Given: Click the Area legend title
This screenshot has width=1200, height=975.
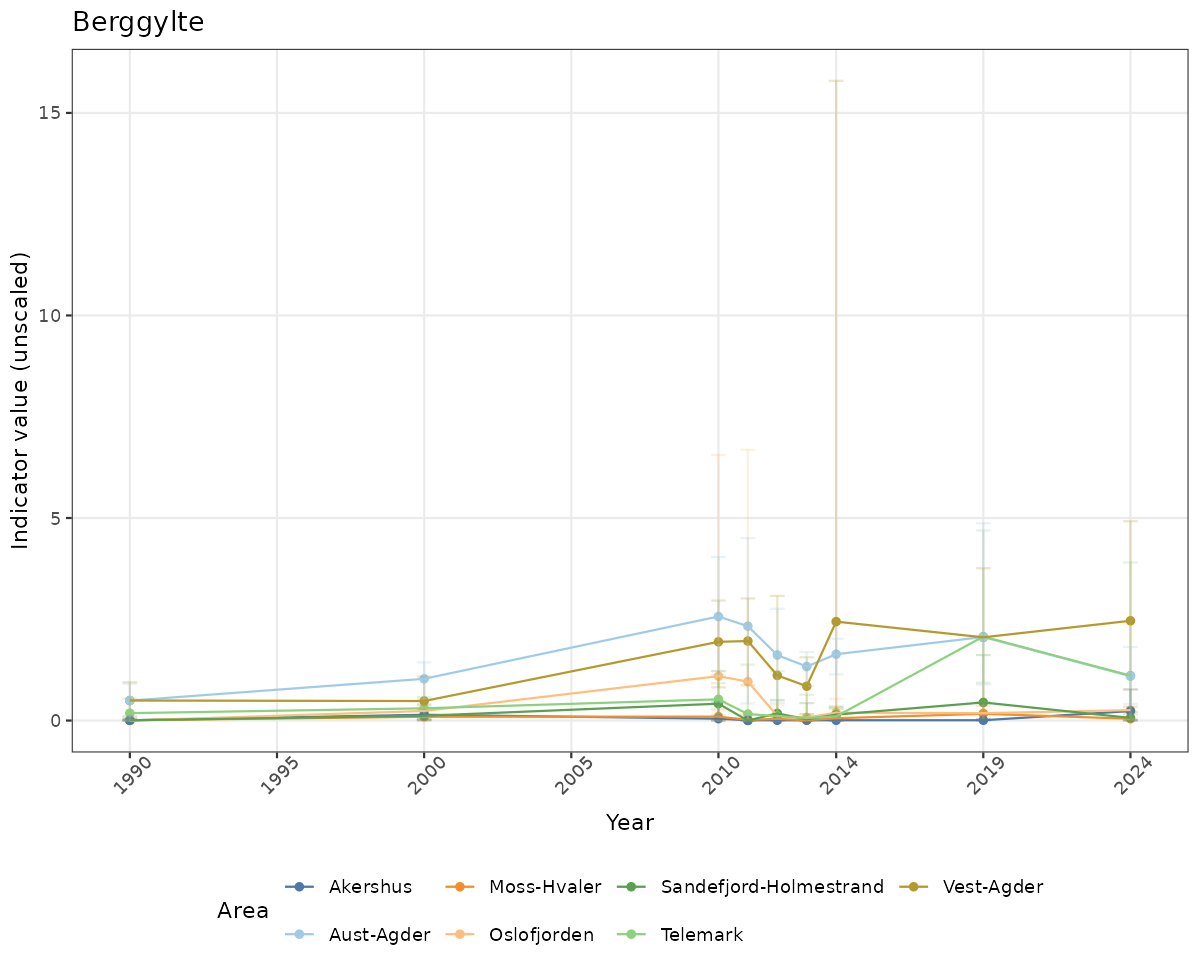Looking at the screenshot, I should 242,911.
